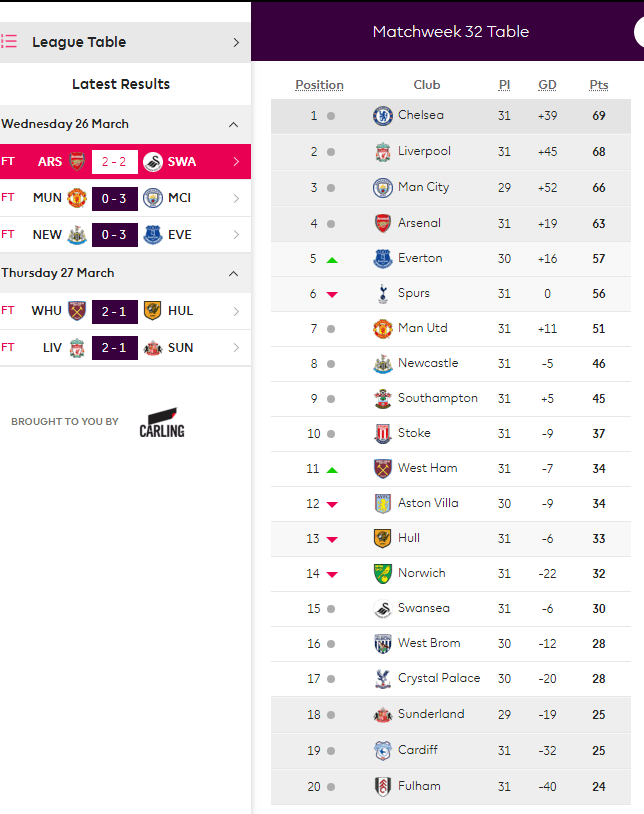
Task: Click the Liverpool crest in table
Action: [x=383, y=152]
